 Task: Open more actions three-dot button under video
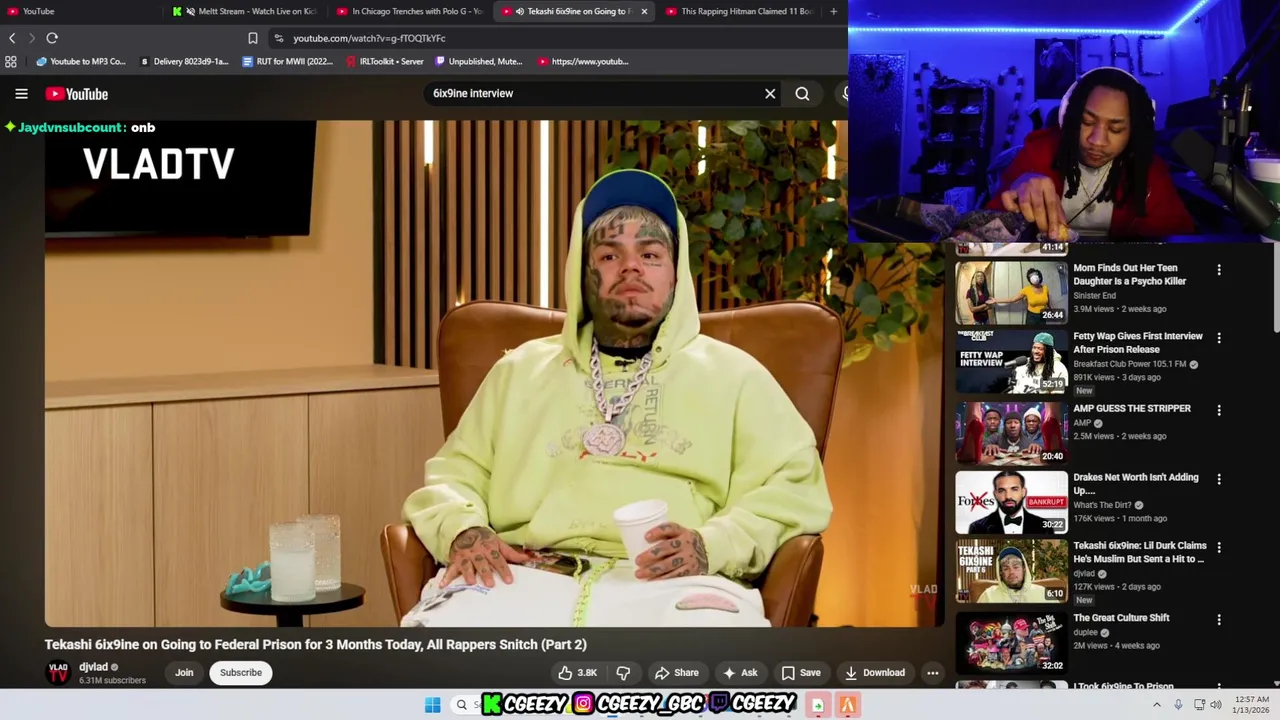(932, 673)
